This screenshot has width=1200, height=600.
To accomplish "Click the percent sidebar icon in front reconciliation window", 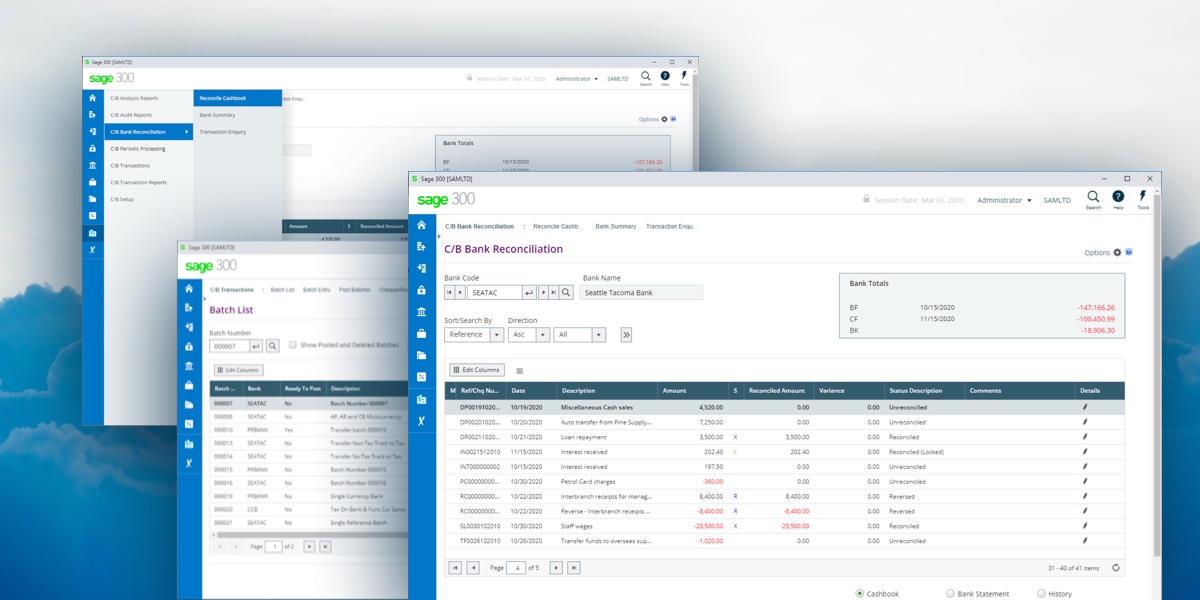I will (421, 377).
